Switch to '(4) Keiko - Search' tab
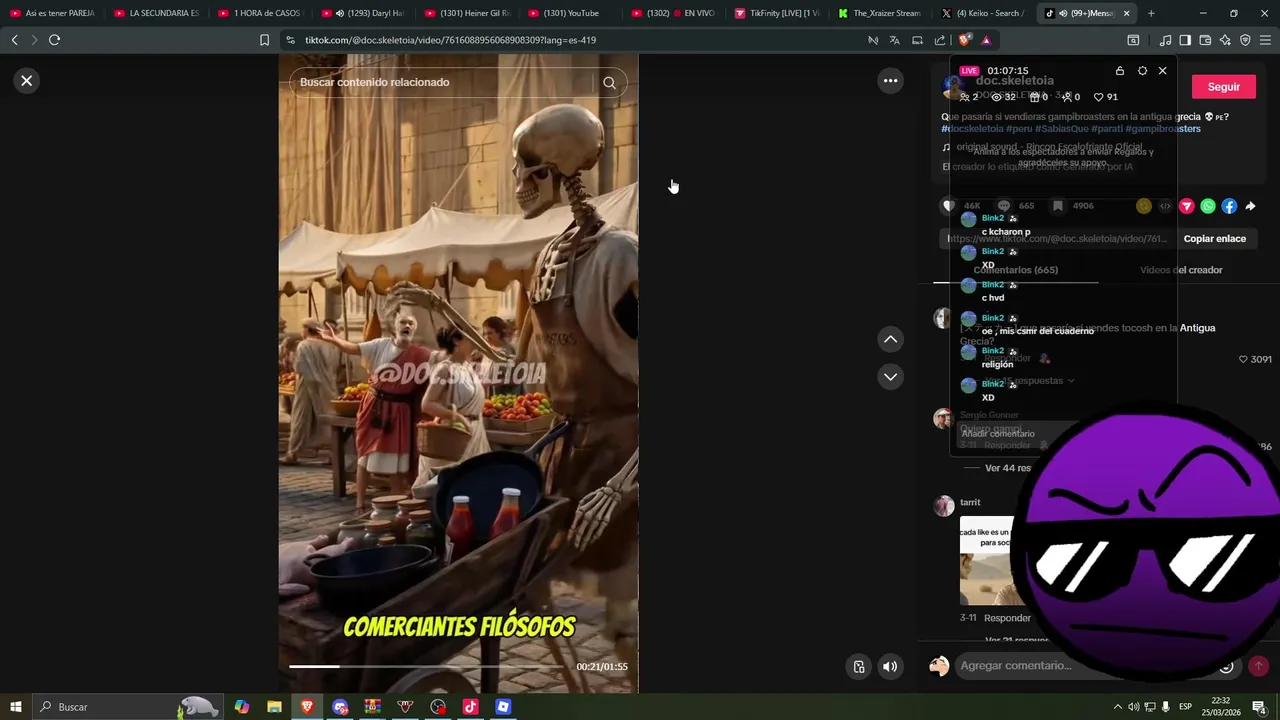Screen dimensions: 1280x720 tap(985, 13)
